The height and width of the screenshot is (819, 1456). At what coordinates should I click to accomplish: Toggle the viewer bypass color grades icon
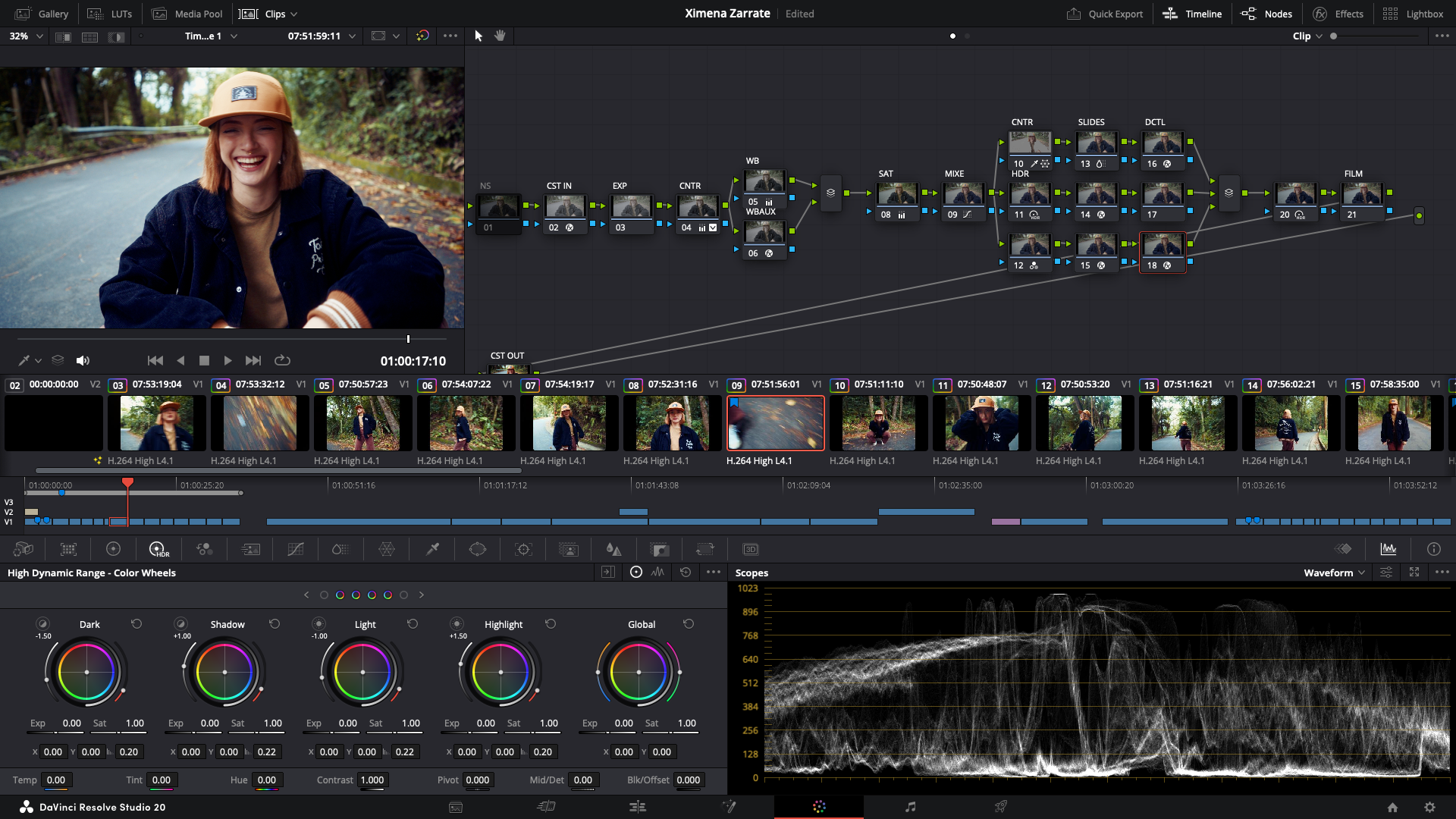(422, 36)
